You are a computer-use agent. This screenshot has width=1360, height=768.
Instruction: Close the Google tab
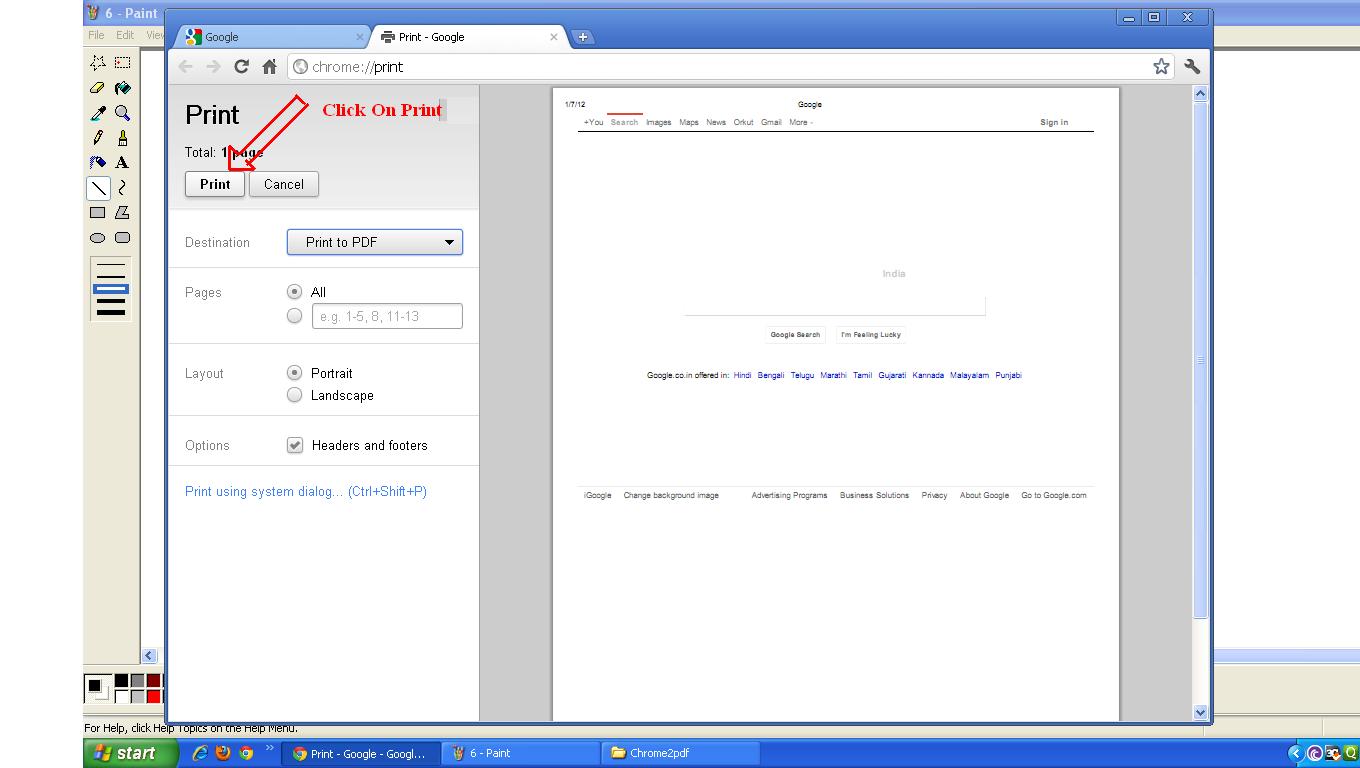click(360, 37)
